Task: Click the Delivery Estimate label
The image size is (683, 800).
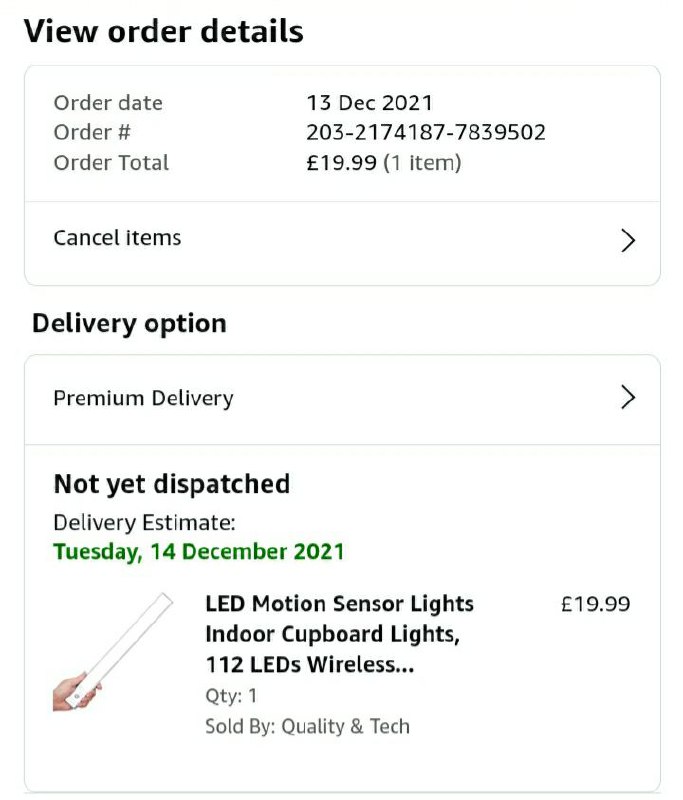Action: (144, 523)
